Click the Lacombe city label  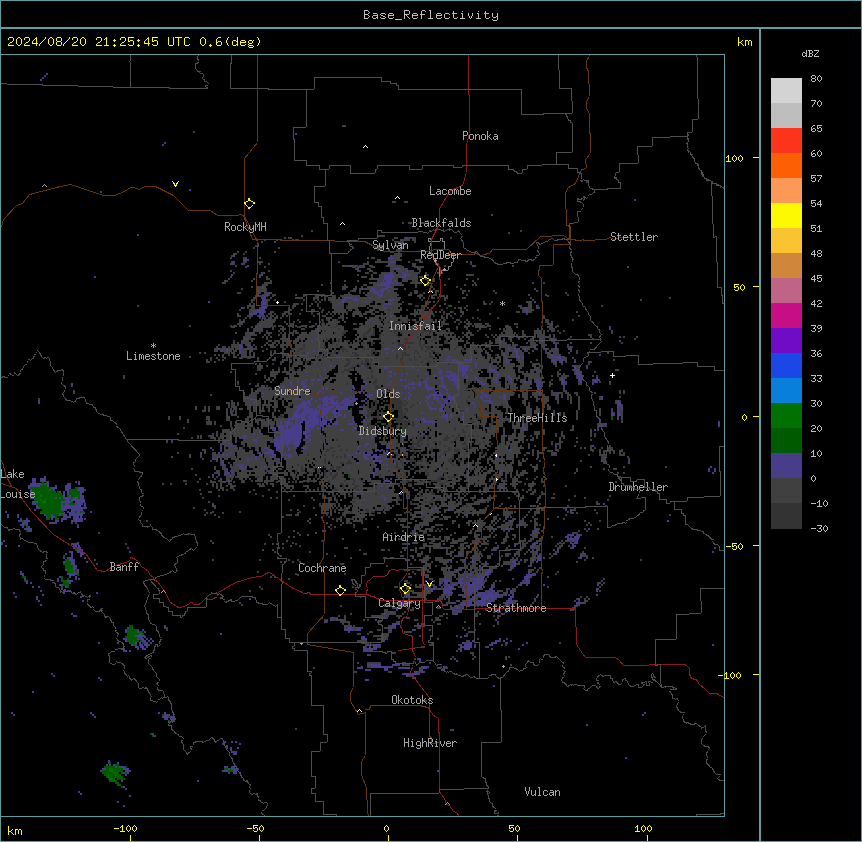pyautogui.click(x=450, y=191)
